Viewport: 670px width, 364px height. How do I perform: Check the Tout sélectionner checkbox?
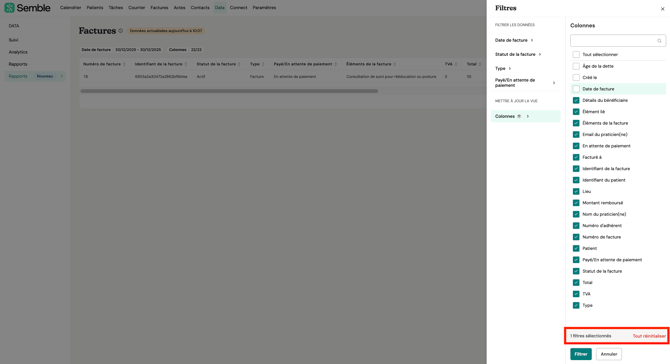point(576,55)
